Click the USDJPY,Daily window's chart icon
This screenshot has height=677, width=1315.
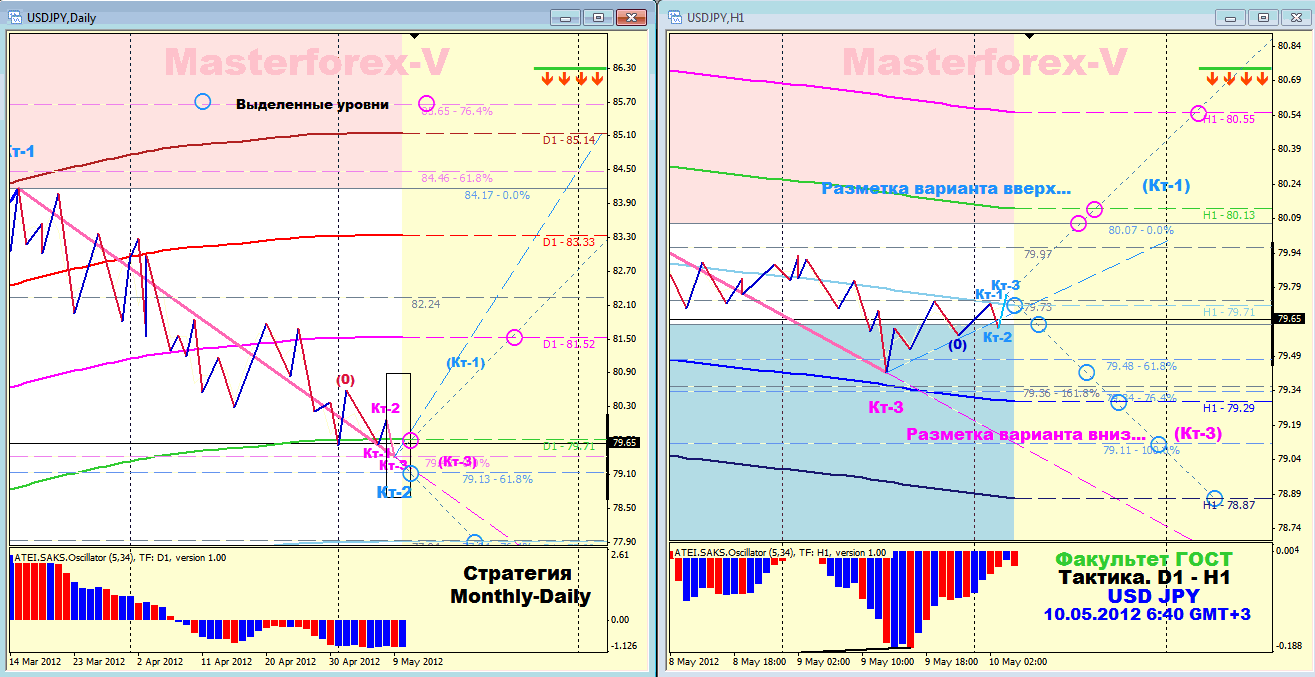(x=13, y=17)
